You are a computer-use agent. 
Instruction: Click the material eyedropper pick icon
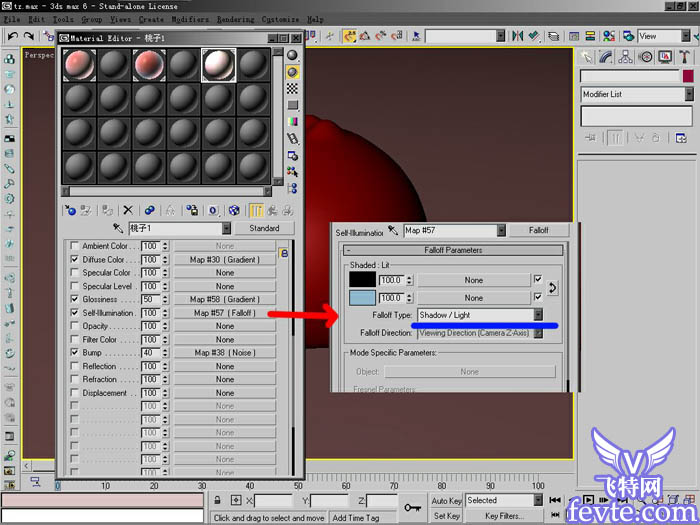tap(117, 229)
